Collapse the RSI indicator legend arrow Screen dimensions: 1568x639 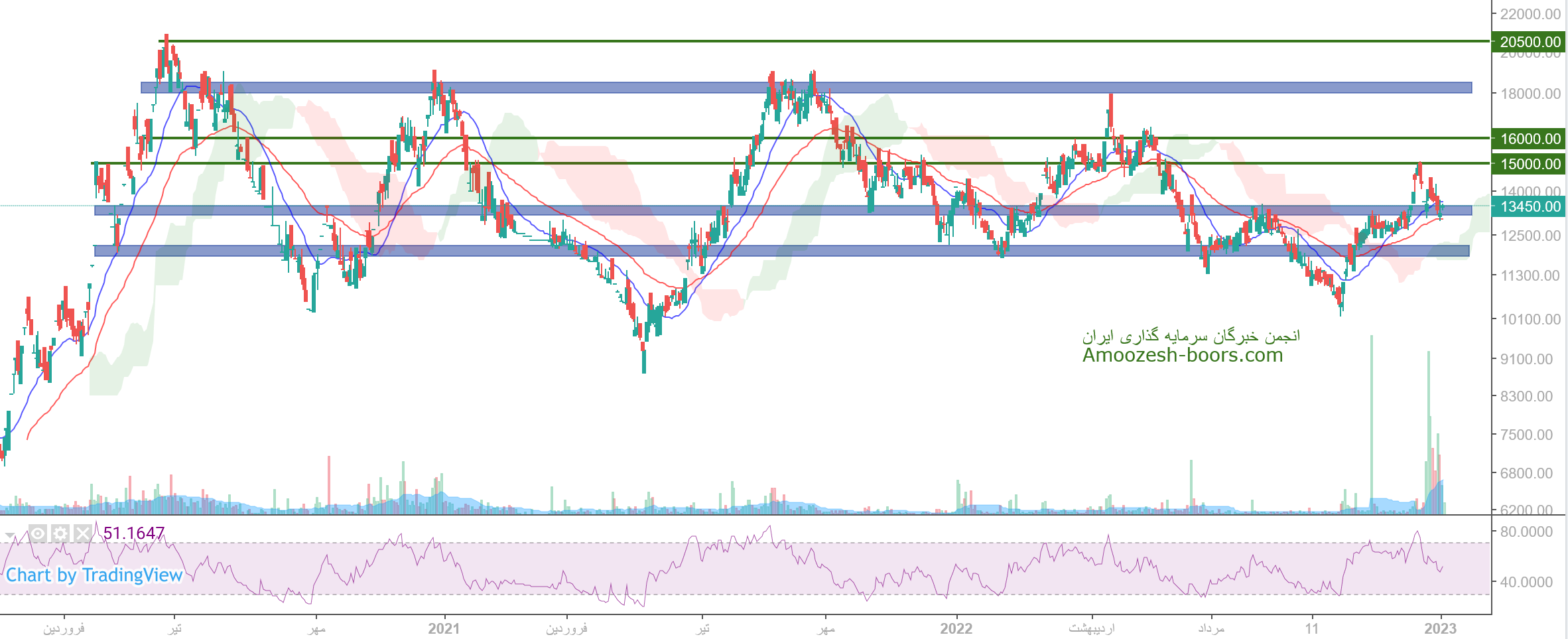(x=10, y=535)
